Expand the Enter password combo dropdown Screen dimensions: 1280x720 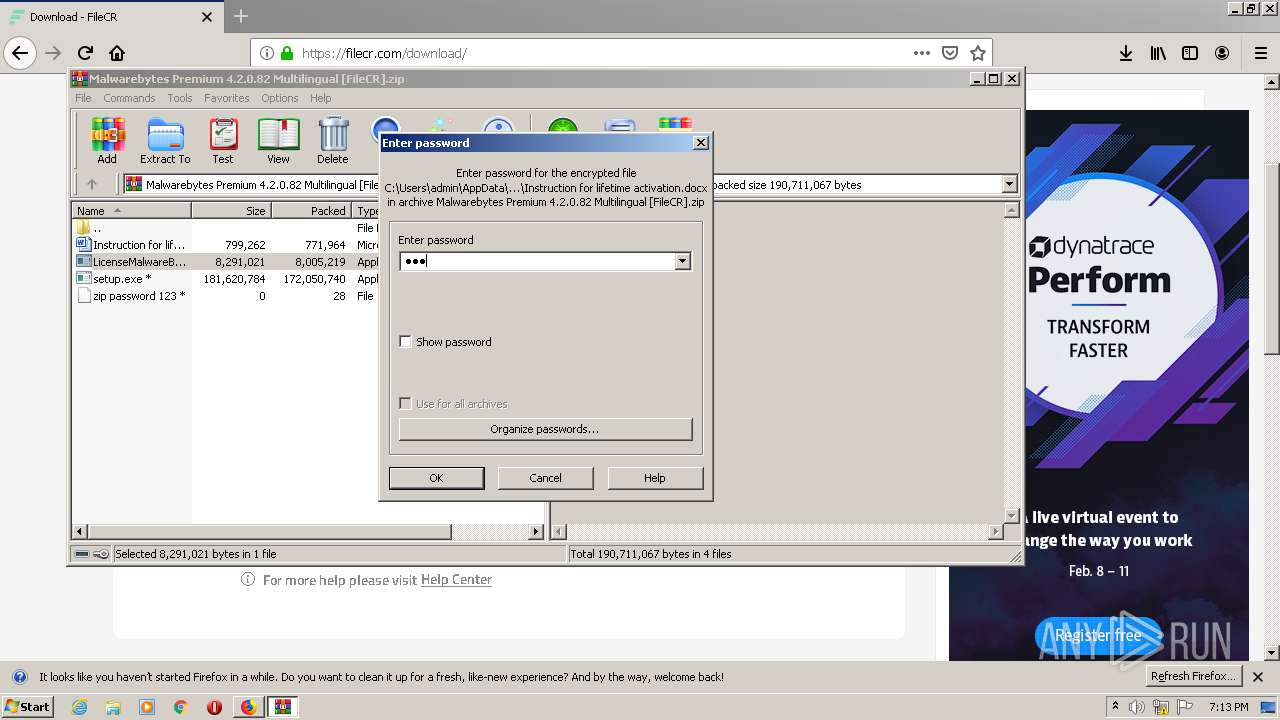[682, 261]
